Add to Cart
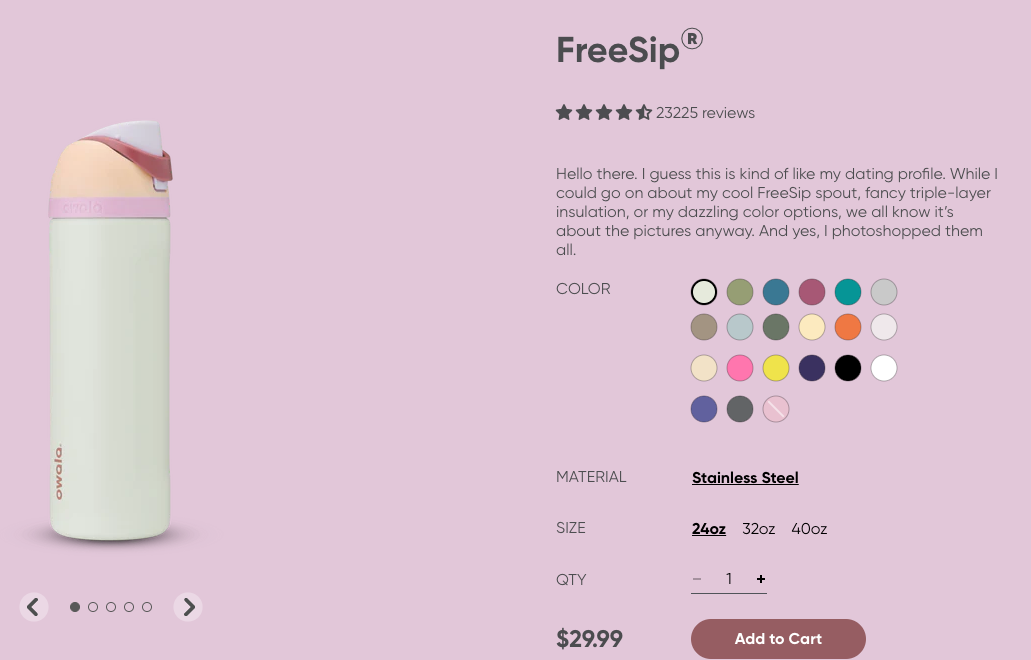Image resolution: width=1031 pixels, height=660 pixels. click(778, 639)
